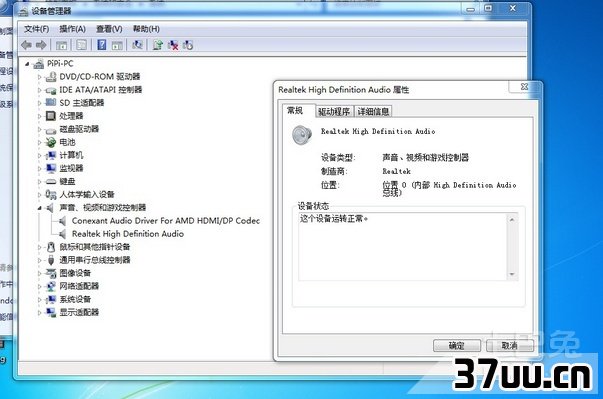Click the Back arrow toolbar icon
This screenshot has width=603, height=399.
coord(26,45)
